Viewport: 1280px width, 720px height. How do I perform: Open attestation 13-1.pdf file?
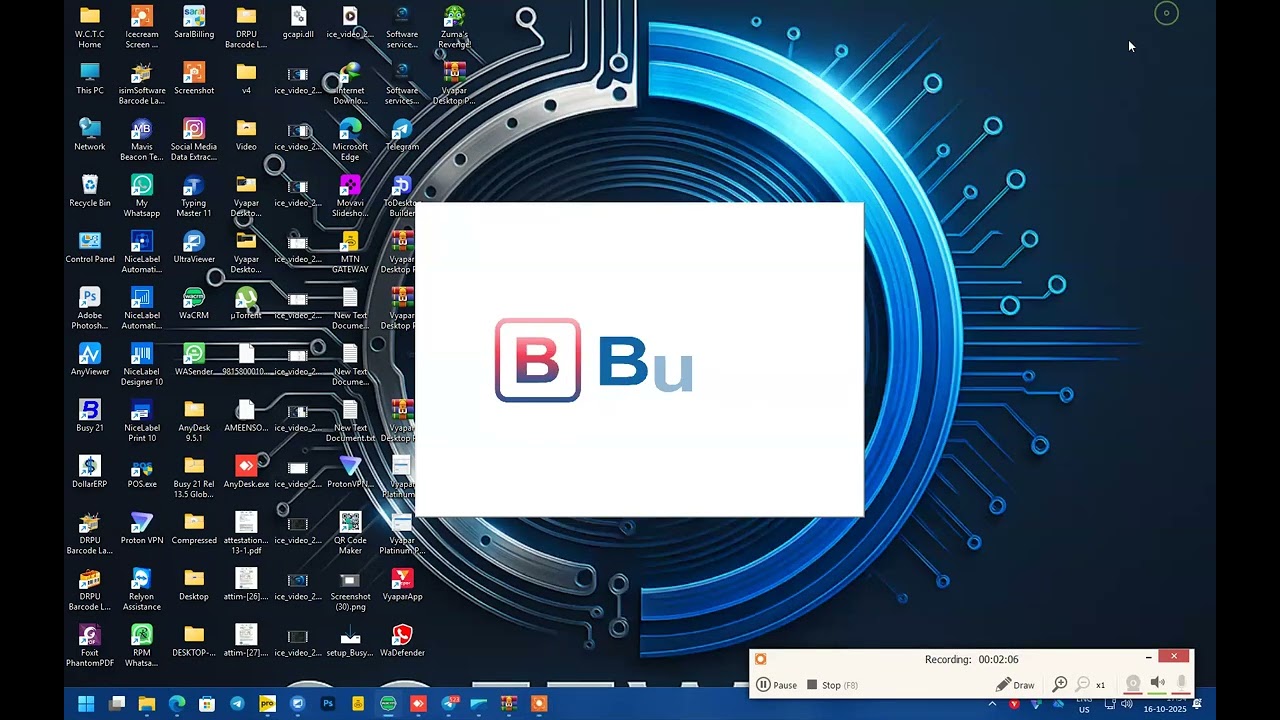point(246,532)
